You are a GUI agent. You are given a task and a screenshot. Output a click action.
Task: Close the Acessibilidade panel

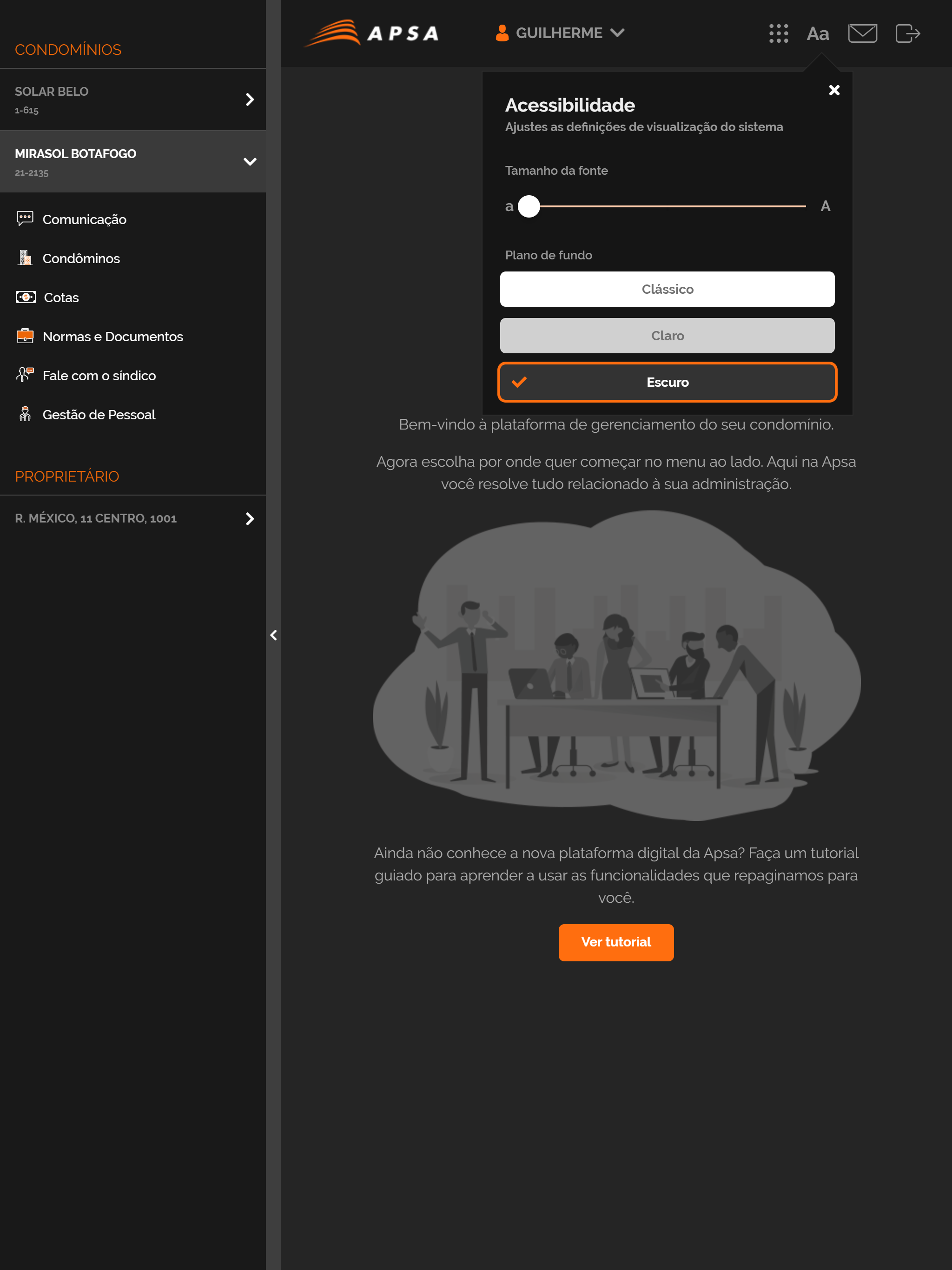[834, 90]
